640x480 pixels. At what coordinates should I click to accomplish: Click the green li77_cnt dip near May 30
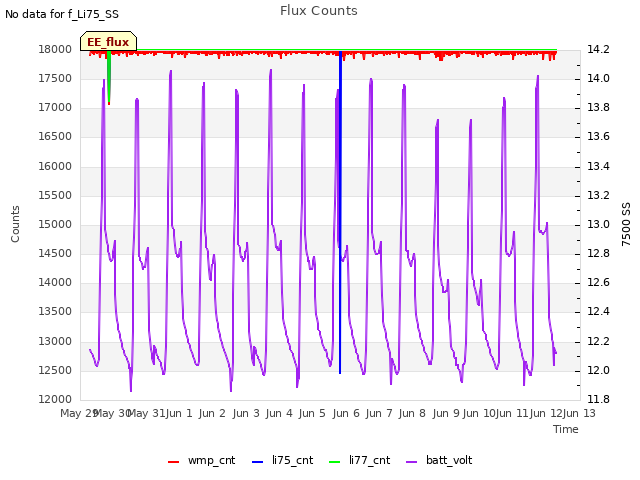[109, 77]
